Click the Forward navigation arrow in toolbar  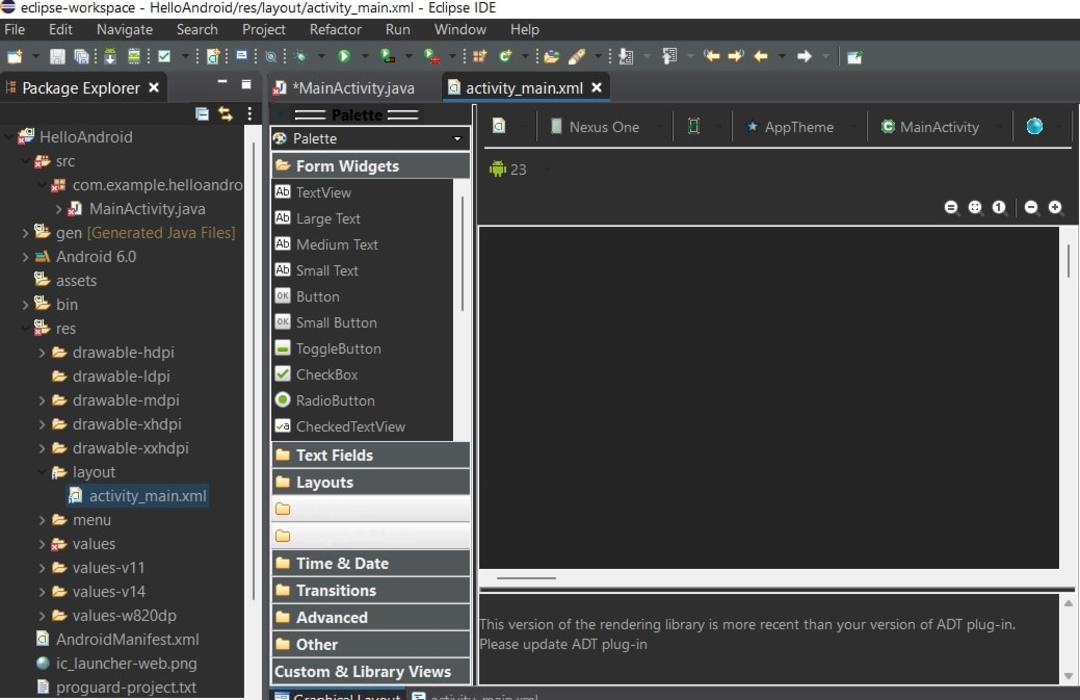tap(804, 56)
